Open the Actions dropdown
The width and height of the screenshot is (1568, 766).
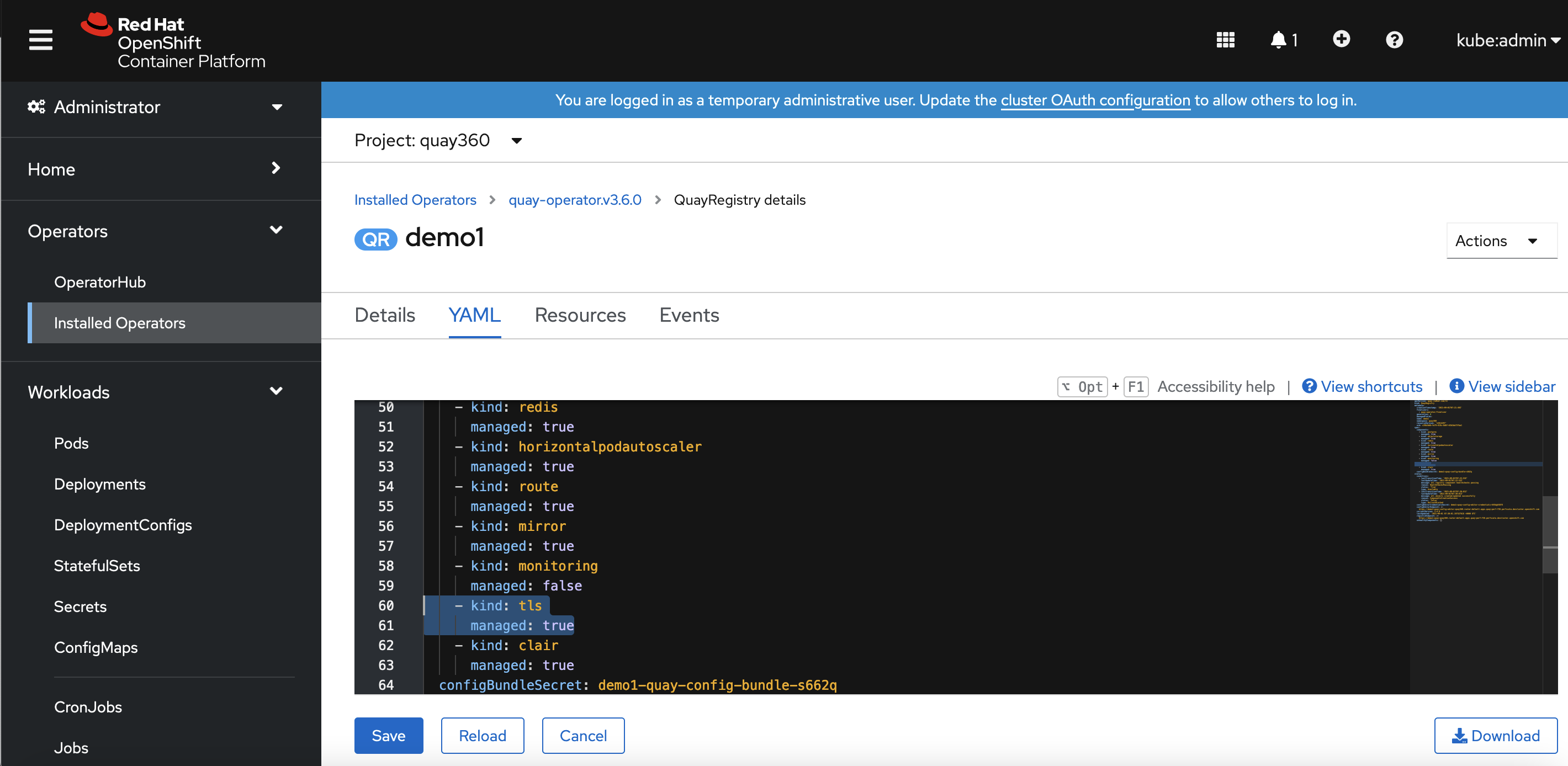click(1501, 241)
